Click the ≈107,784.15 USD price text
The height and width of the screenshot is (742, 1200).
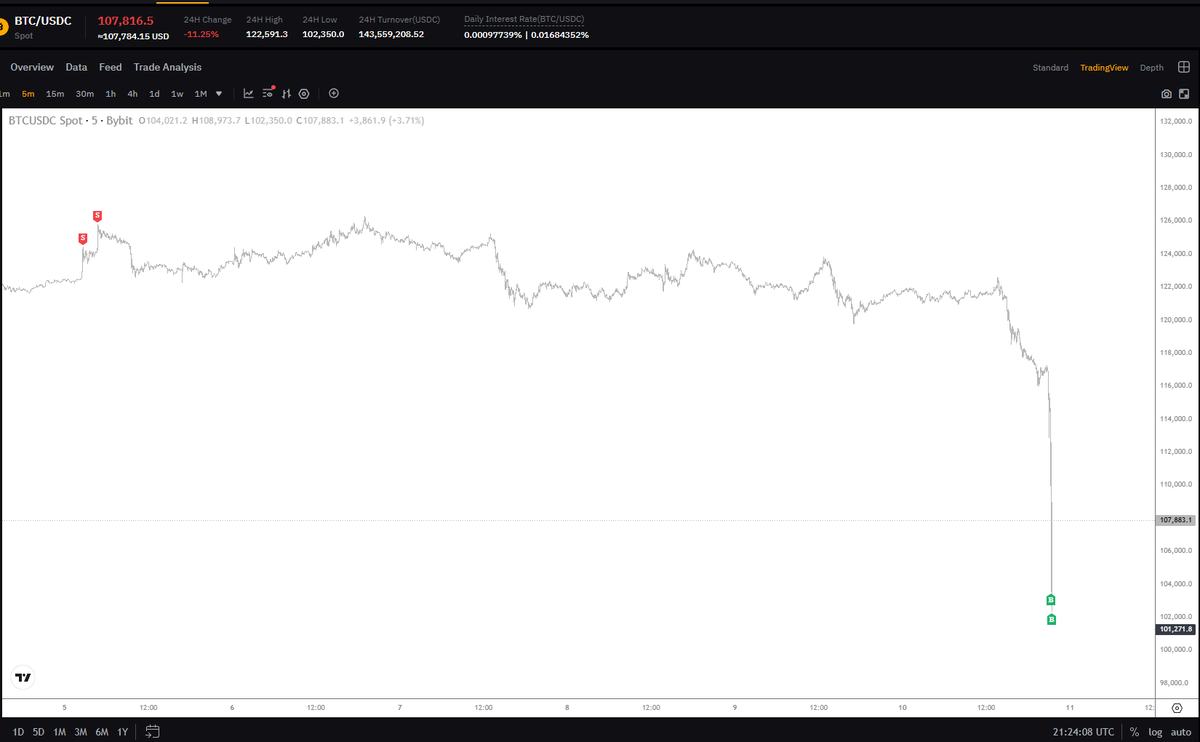pos(133,36)
